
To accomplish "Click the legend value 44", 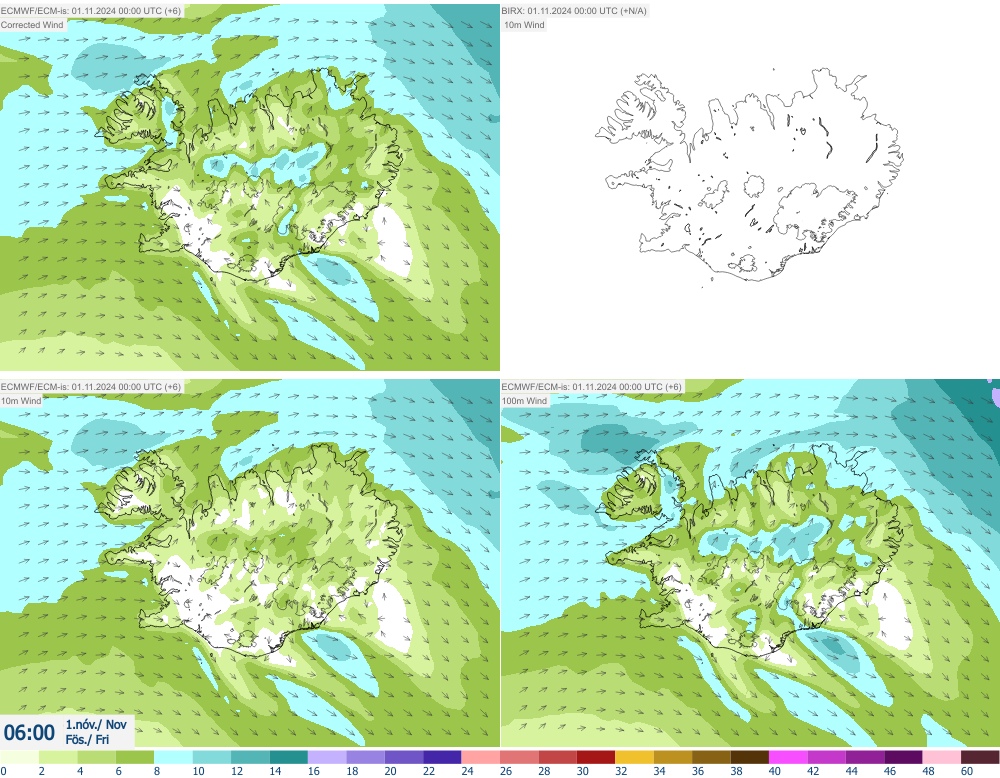I will click(851, 771).
